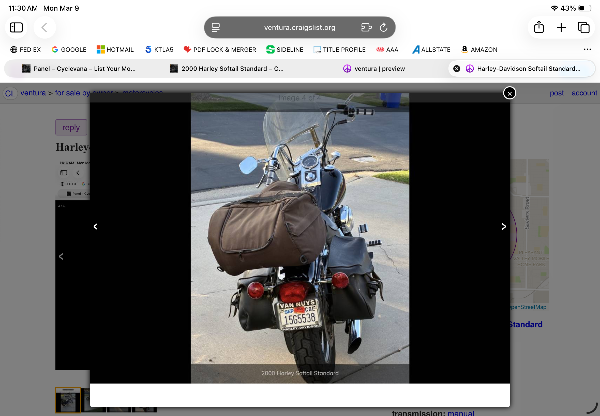Open the page settings menu in address bar
The height and width of the screenshot is (416, 600).
pyautogui.click(x=215, y=27)
